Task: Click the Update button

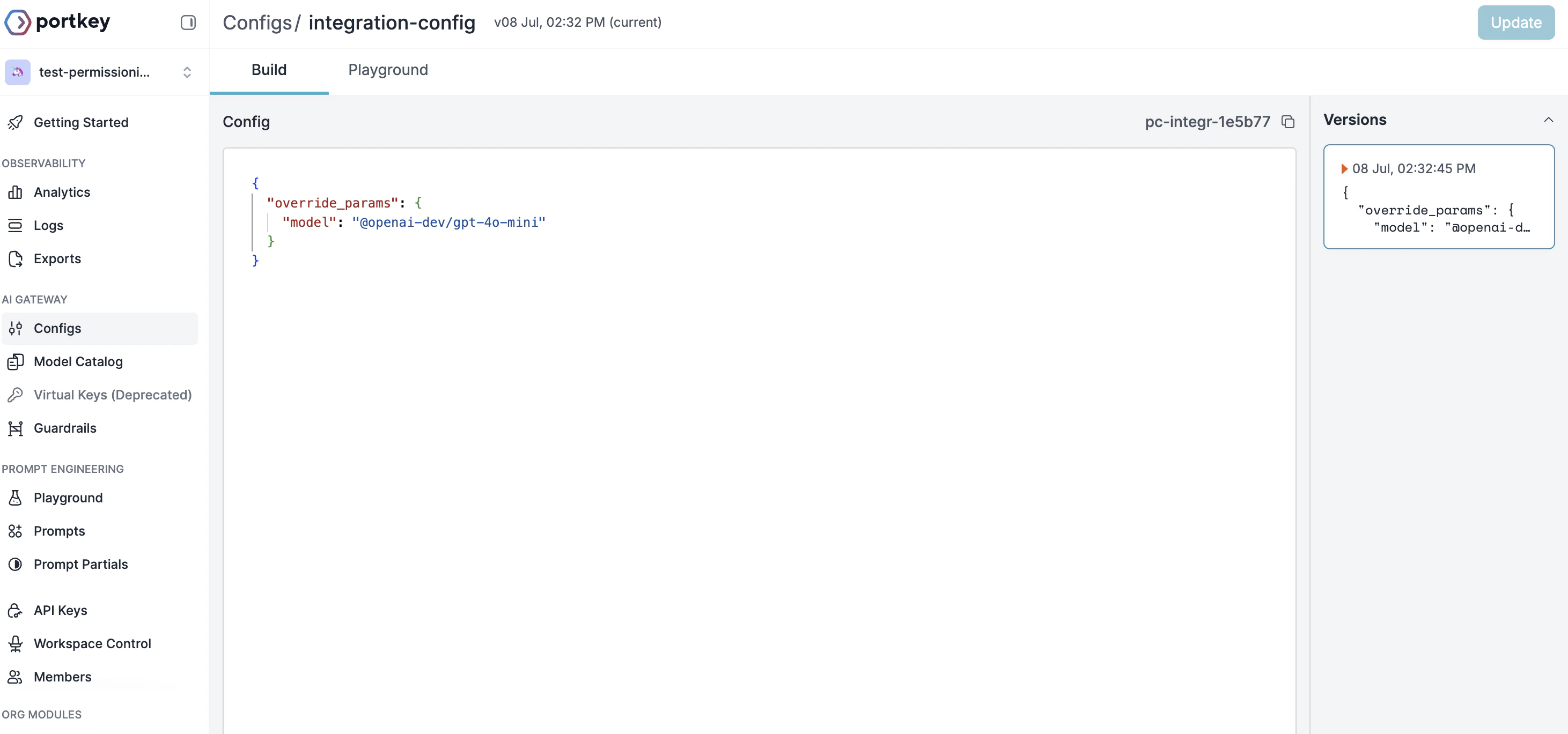Action: point(1515,23)
